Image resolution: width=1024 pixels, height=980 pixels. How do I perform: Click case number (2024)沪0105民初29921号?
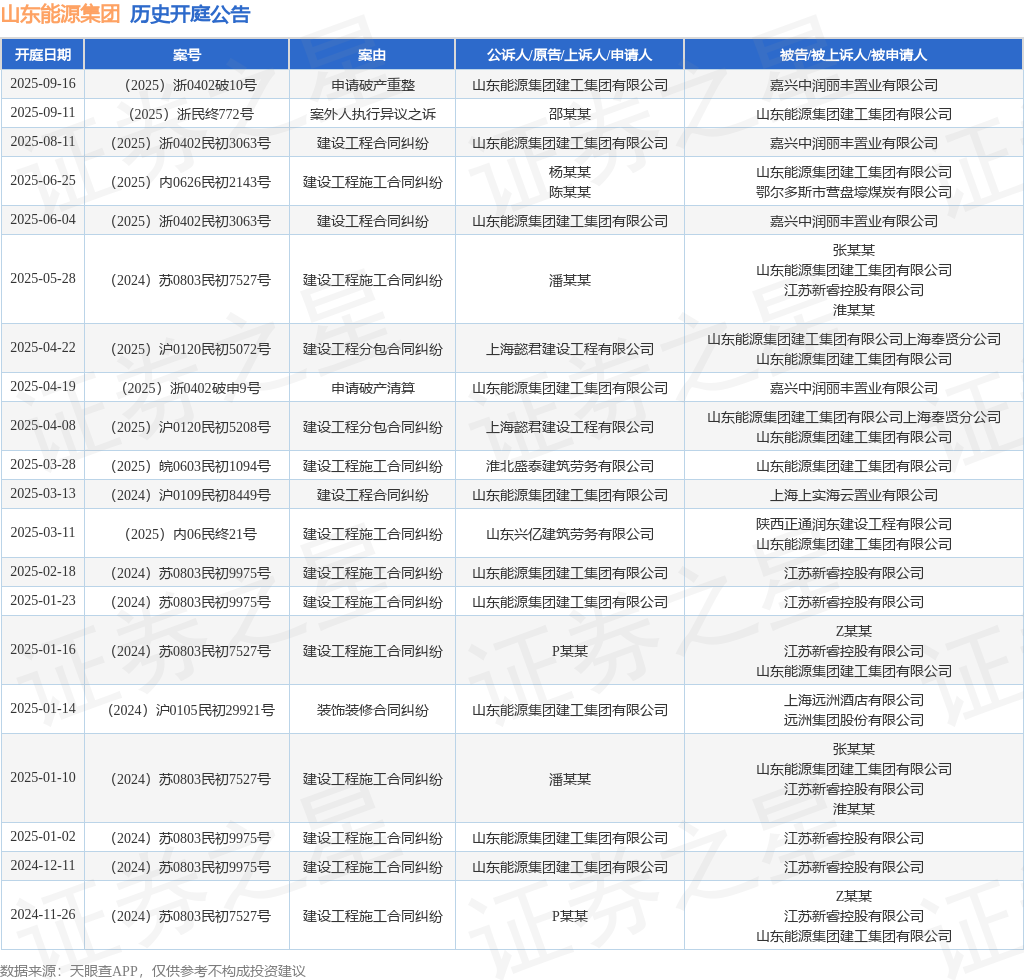(187, 710)
